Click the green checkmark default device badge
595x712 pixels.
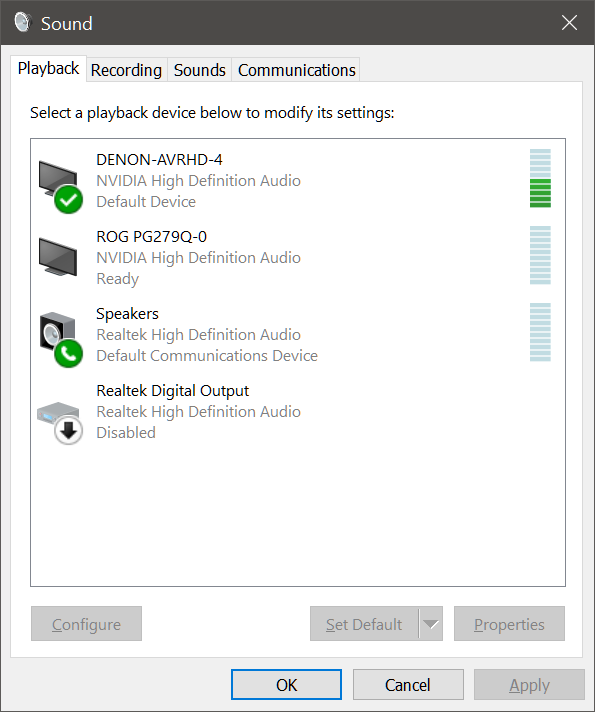pyautogui.click(x=69, y=199)
